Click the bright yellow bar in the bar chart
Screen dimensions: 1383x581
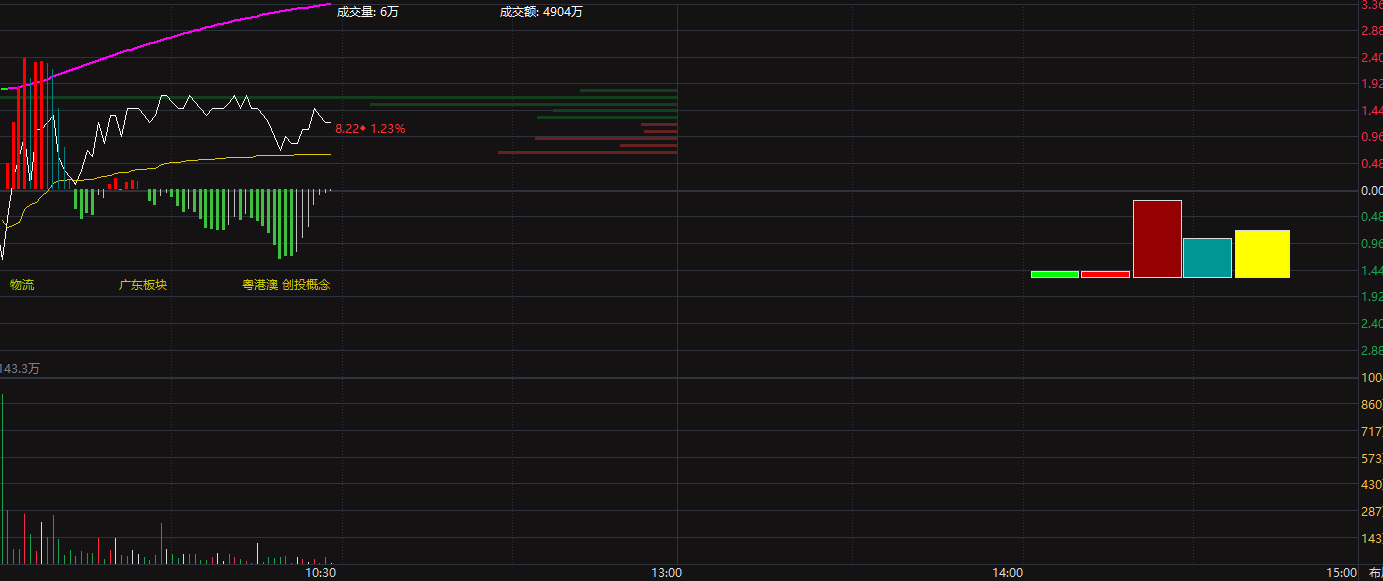coord(1262,254)
